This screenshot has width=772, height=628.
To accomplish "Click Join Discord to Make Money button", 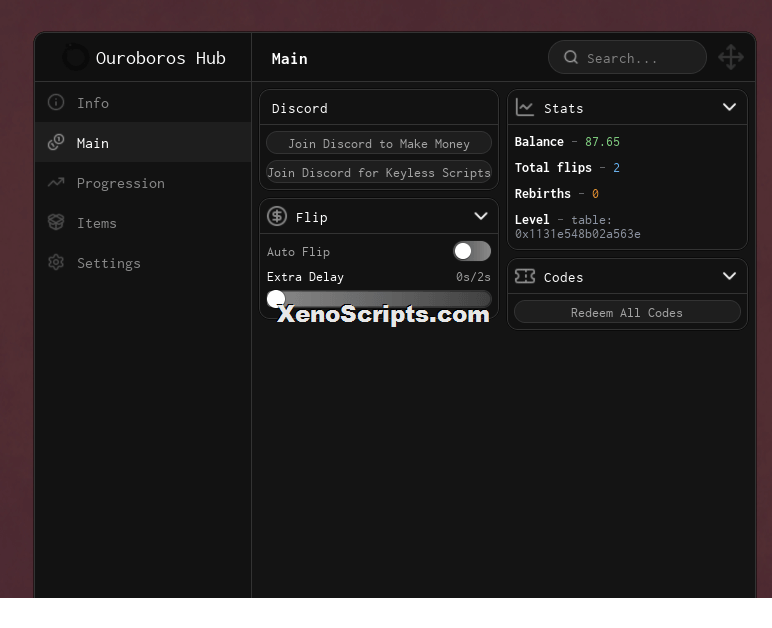I will 379,143.
